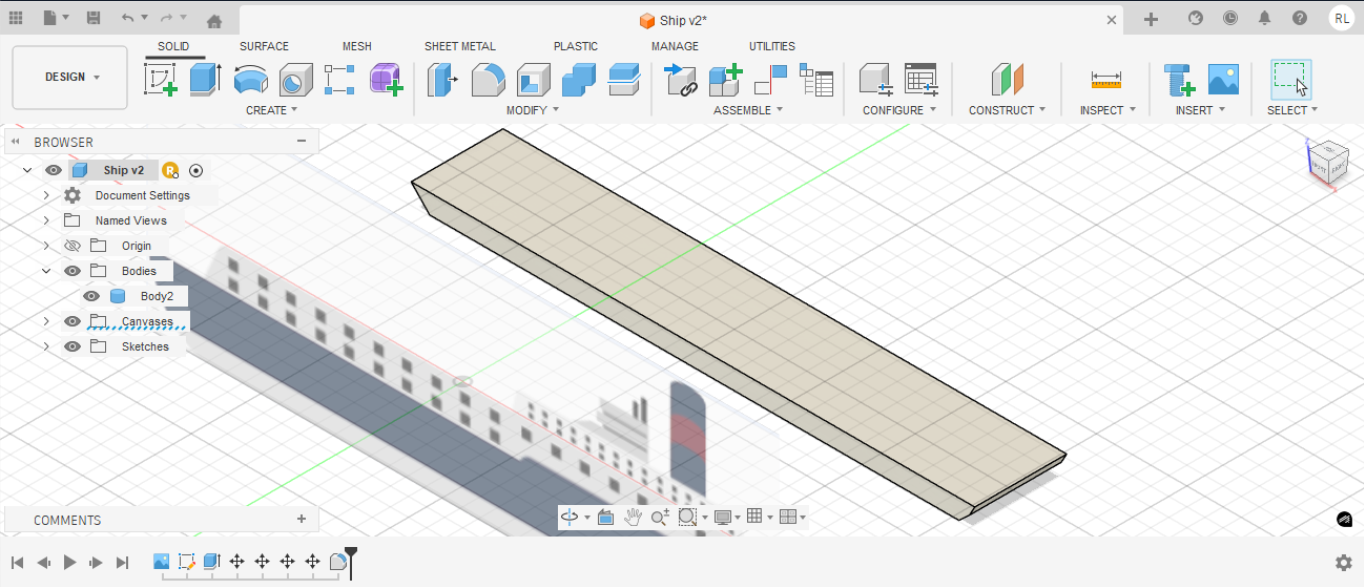
Task: Select the Extrude tool
Action: pos(205,77)
